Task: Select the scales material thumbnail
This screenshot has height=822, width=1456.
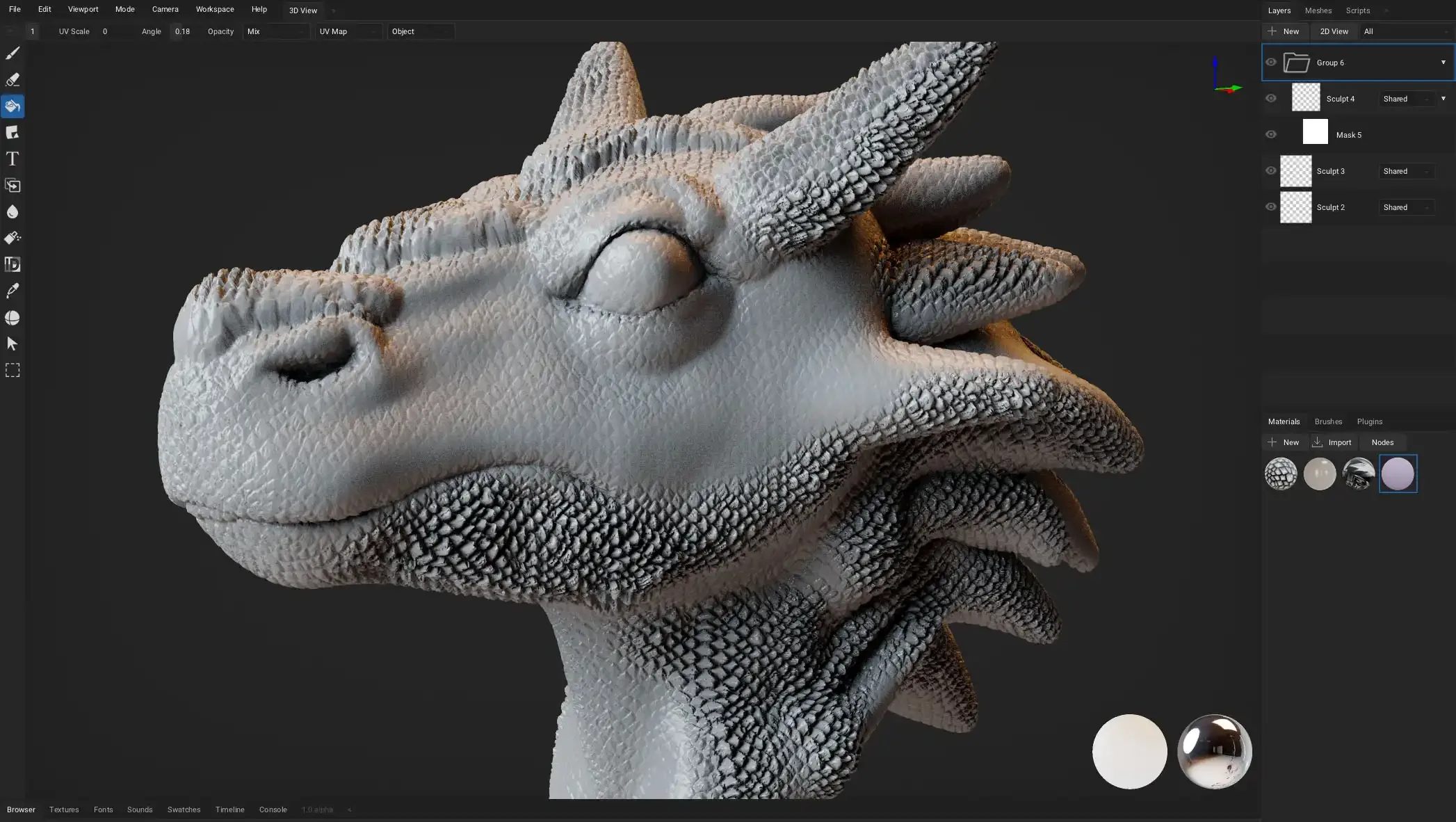Action: point(1281,474)
